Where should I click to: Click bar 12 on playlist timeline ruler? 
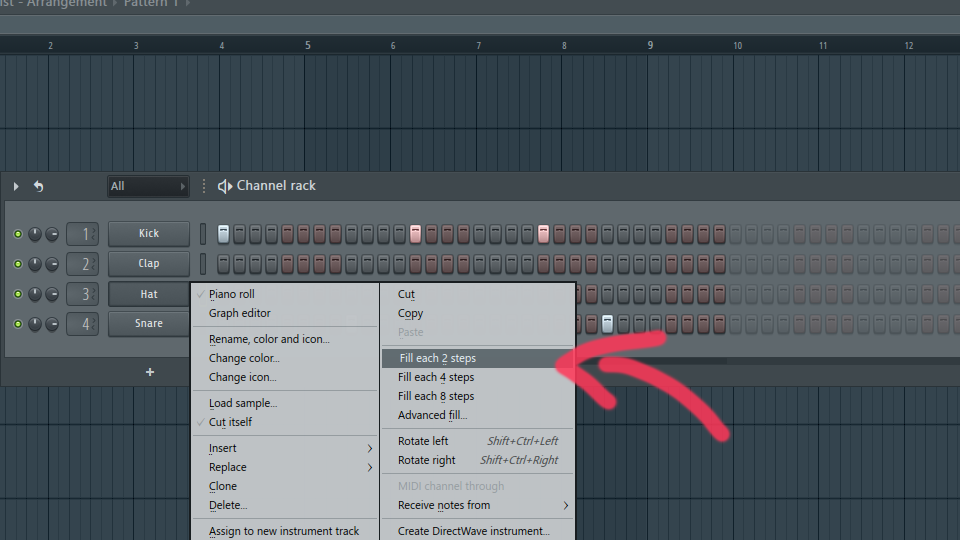coord(909,45)
